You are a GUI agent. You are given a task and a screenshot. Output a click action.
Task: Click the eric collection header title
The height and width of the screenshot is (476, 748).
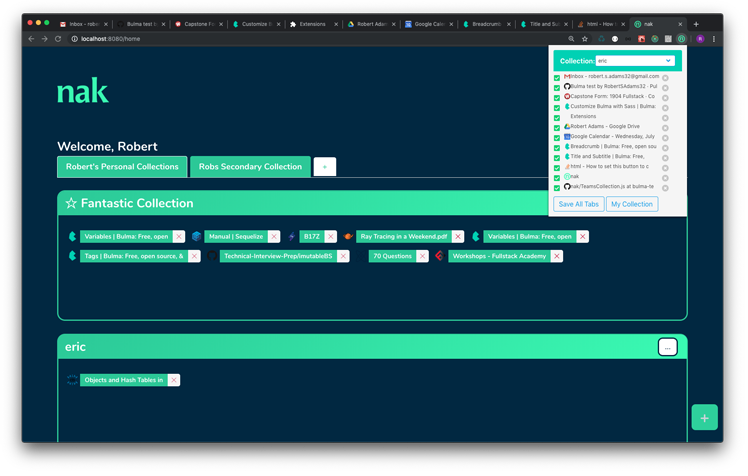pos(75,347)
